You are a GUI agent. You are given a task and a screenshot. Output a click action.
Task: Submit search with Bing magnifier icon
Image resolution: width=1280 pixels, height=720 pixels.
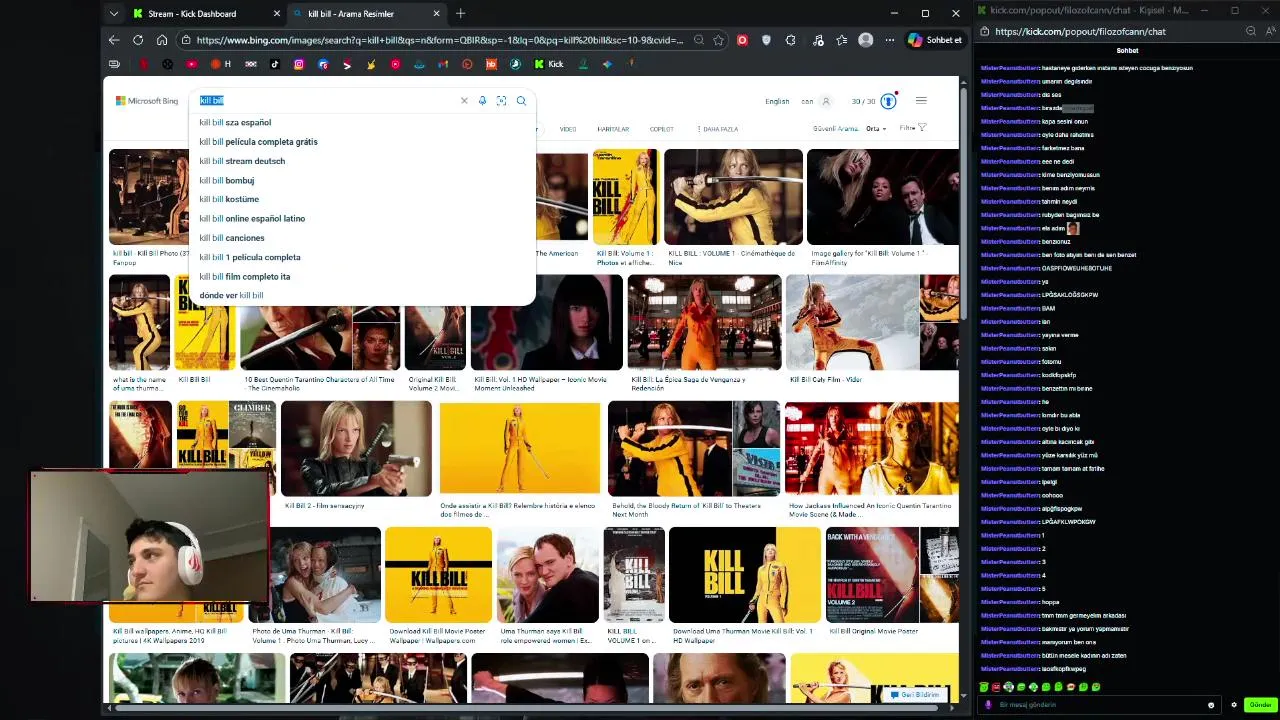pyautogui.click(x=521, y=101)
